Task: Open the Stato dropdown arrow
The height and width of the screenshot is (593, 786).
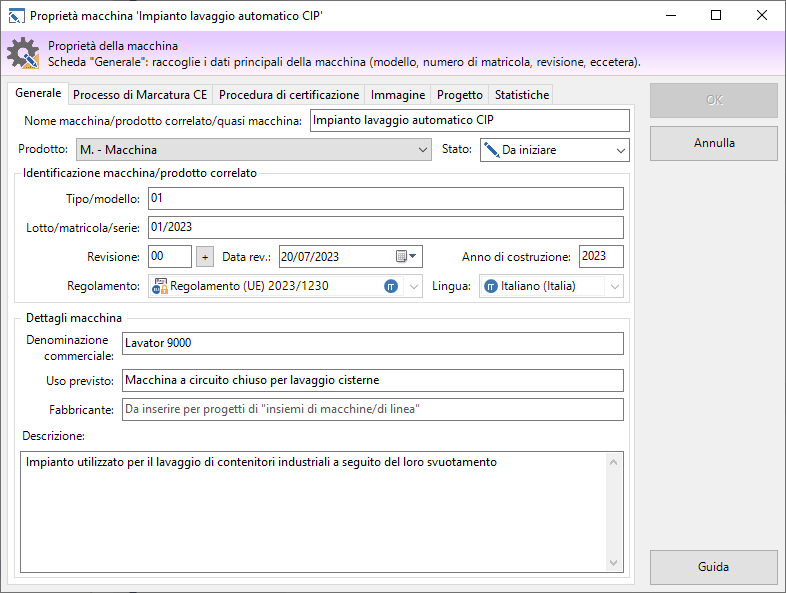Action: coord(621,150)
